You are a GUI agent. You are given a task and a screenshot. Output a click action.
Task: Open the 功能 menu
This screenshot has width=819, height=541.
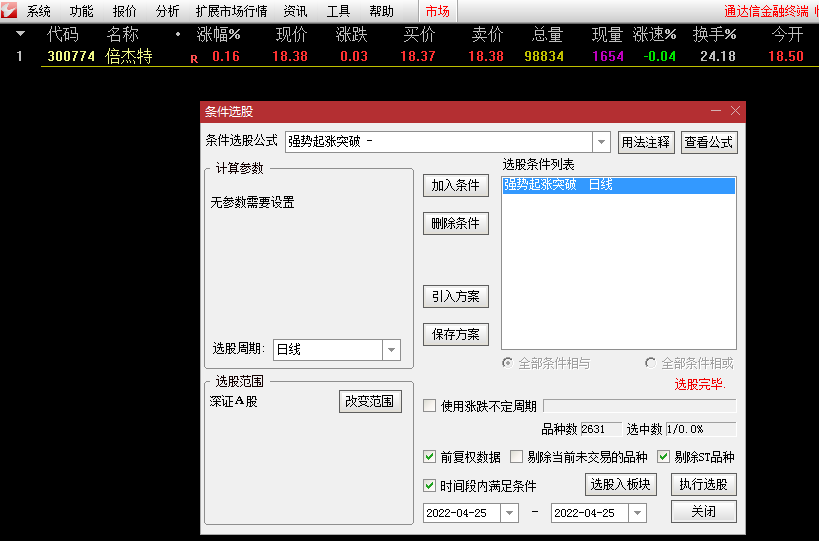click(81, 11)
